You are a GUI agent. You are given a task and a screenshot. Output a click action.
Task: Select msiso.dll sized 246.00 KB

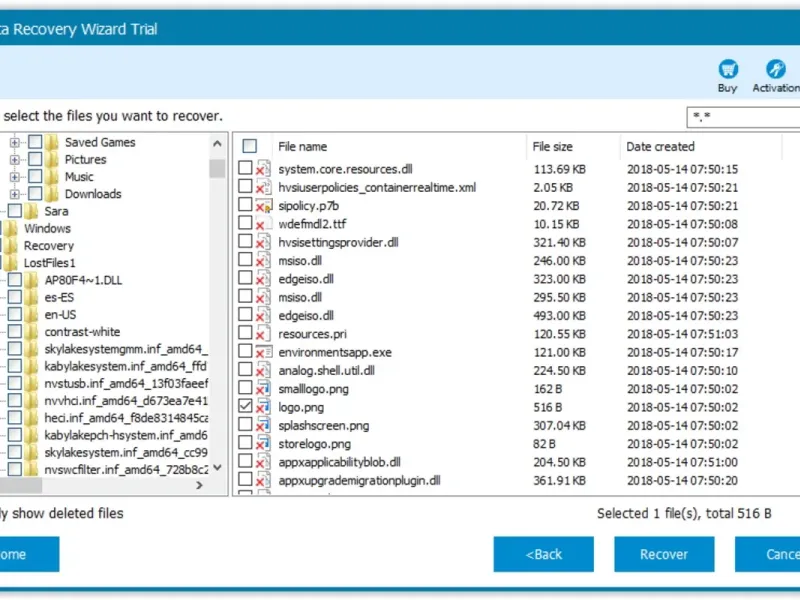[x=300, y=261]
